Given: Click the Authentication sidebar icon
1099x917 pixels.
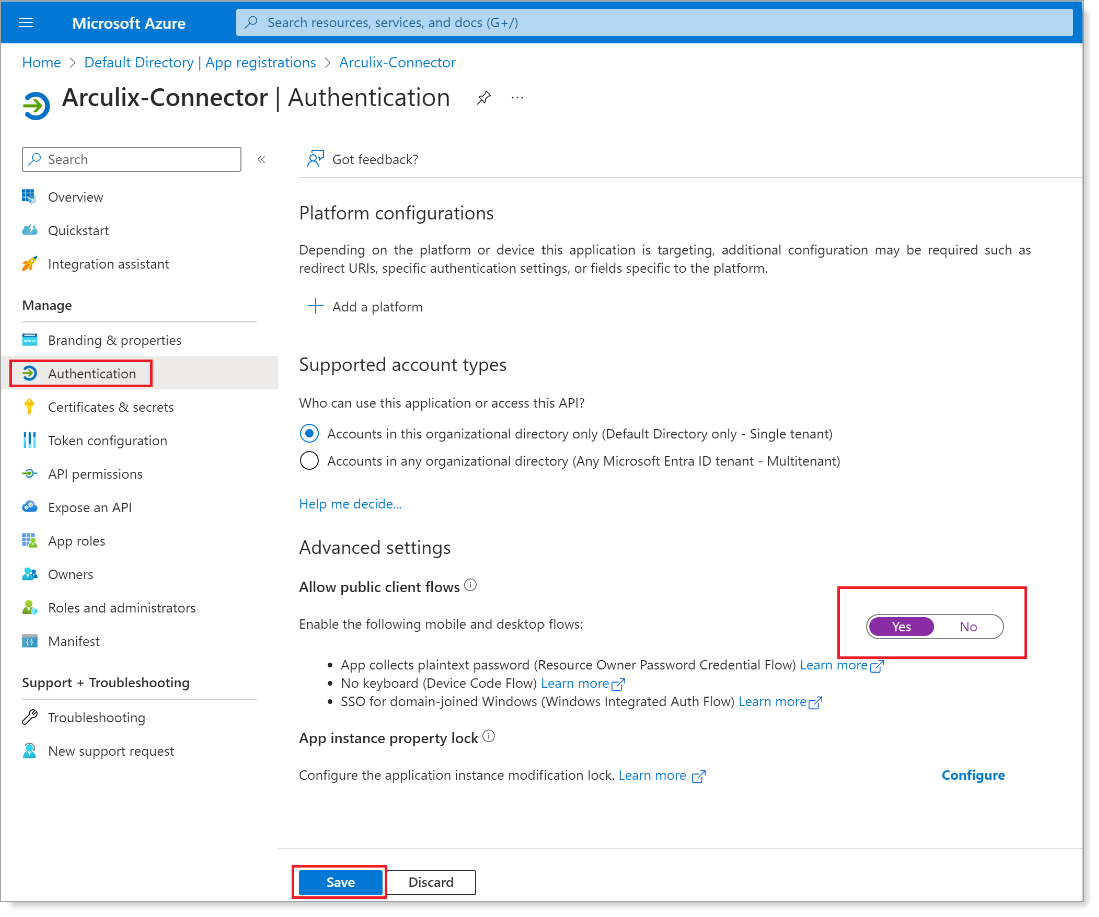Looking at the screenshot, I should [x=29, y=374].
